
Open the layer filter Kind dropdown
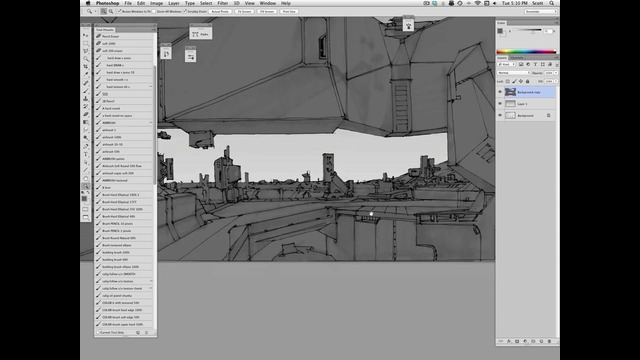coord(507,64)
